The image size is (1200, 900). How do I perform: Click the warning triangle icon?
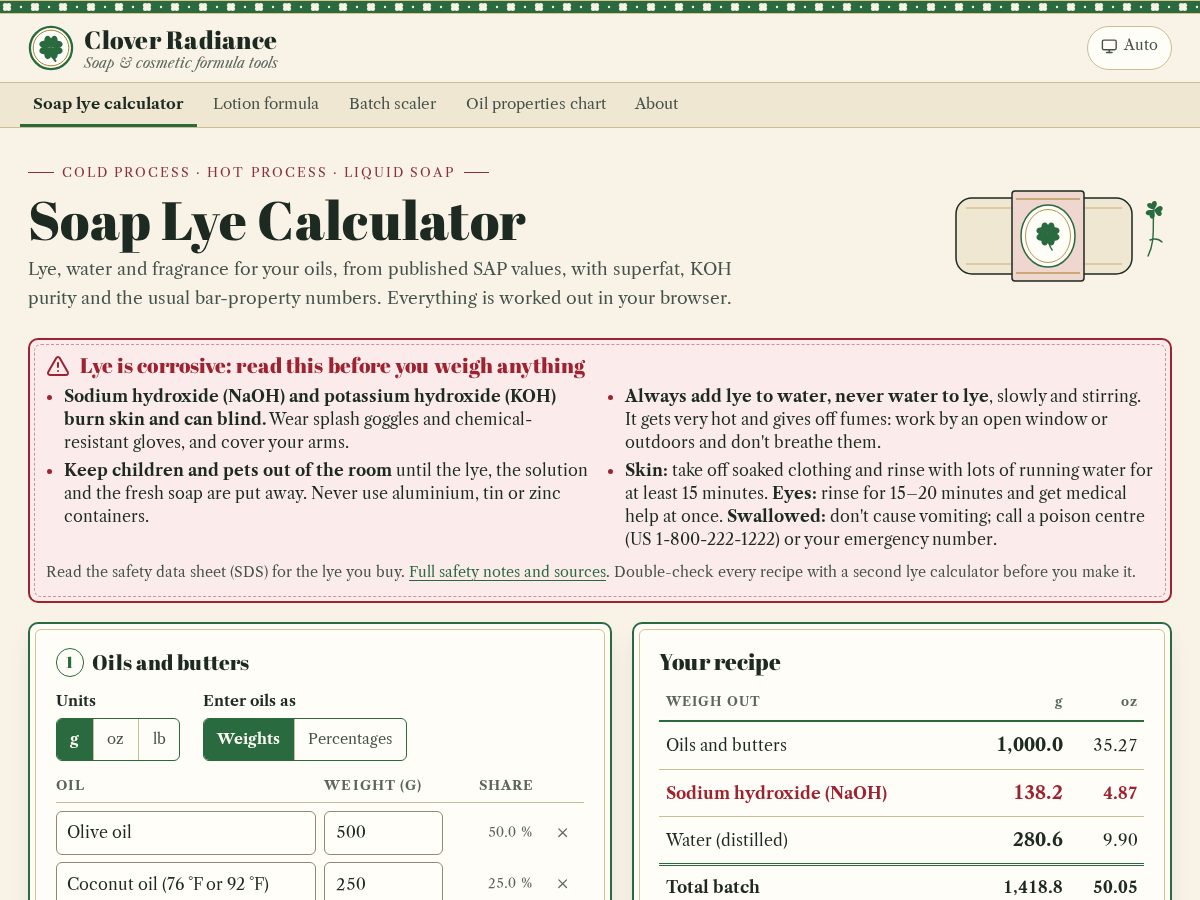pyautogui.click(x=58, y=366)
